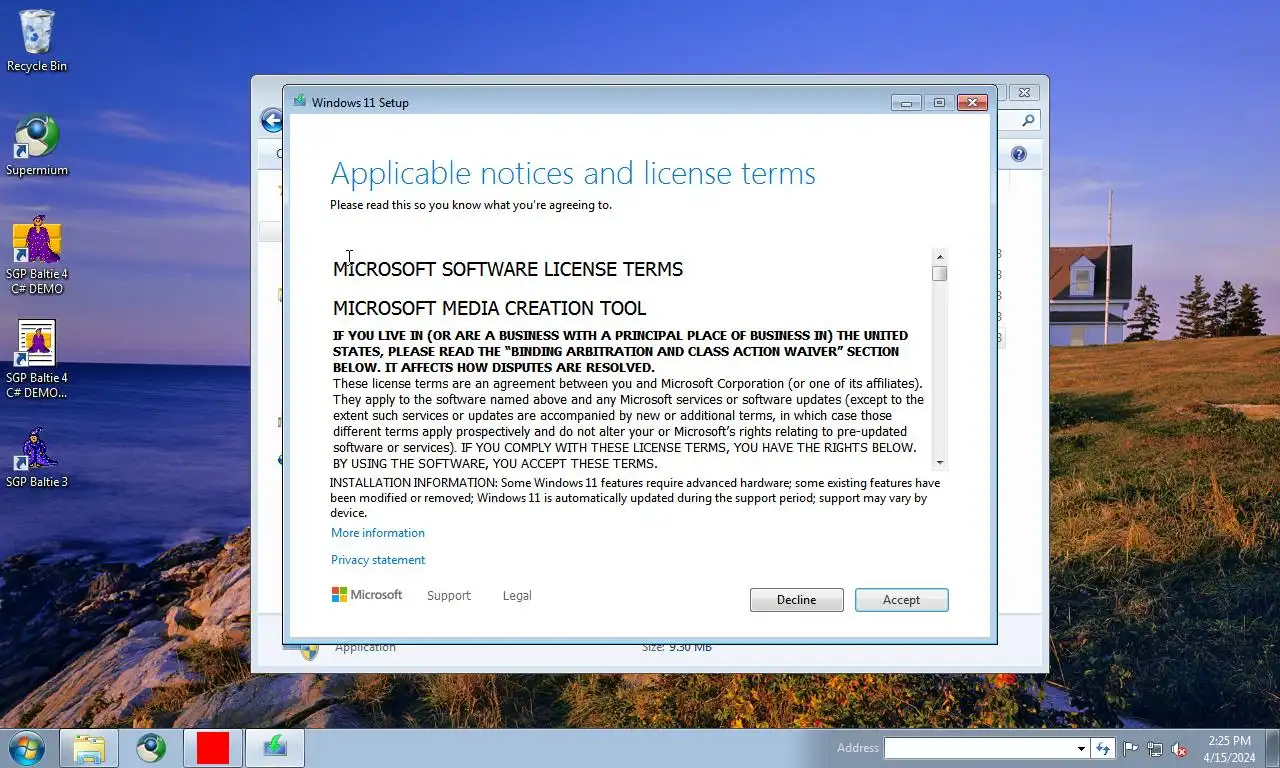The image size is (1280, 768).
Task: Click the Microsoft logo in setup footer
Action: pos(367,595)
